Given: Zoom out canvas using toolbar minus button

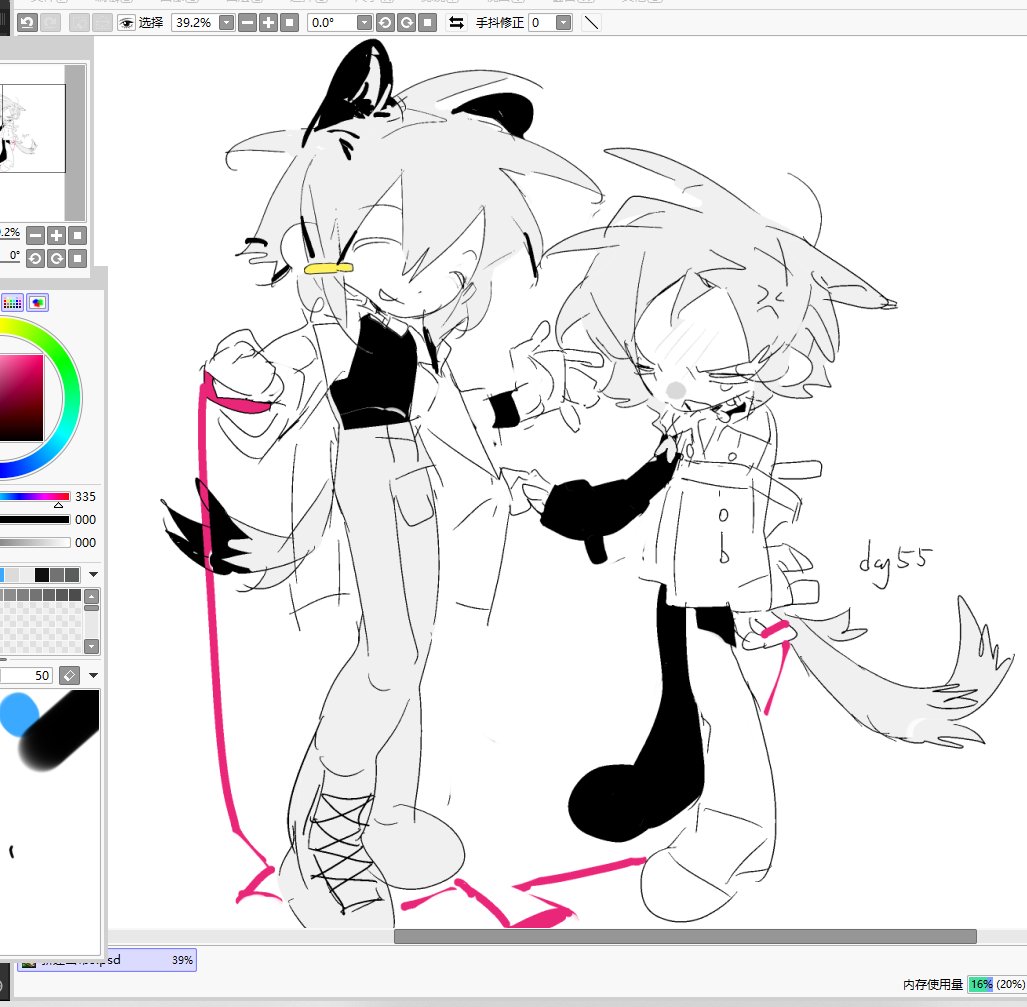Looking at the screenshot, I should [x=247, y=23].
